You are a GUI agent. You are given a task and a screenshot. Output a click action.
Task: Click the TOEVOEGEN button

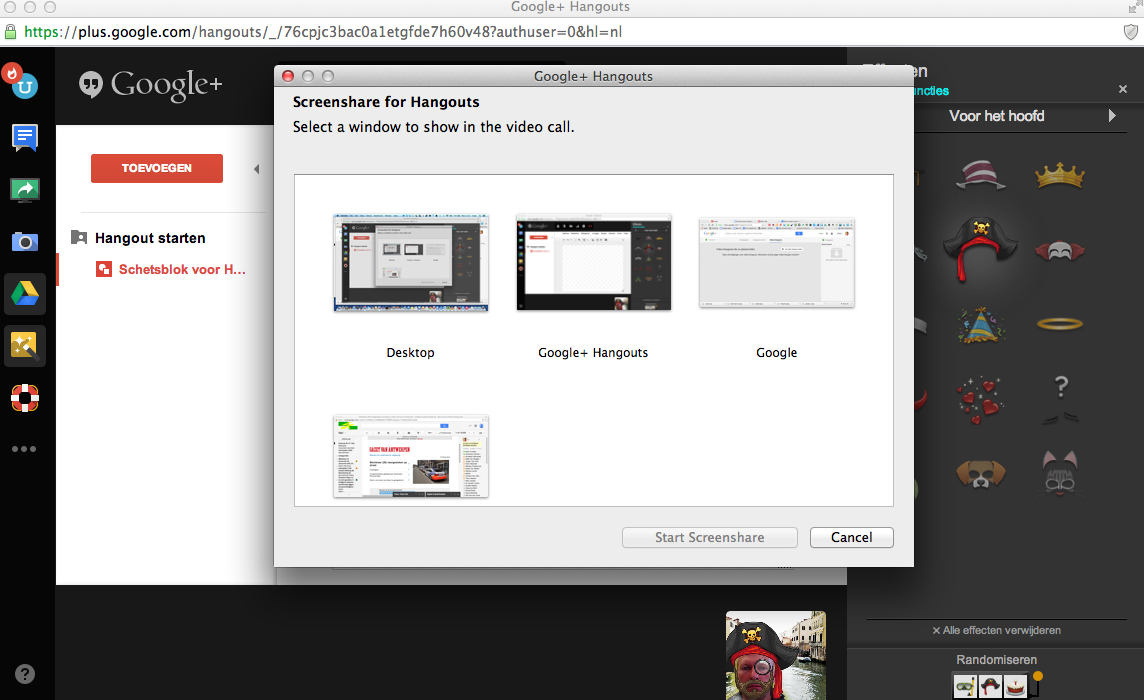point(157,168)
